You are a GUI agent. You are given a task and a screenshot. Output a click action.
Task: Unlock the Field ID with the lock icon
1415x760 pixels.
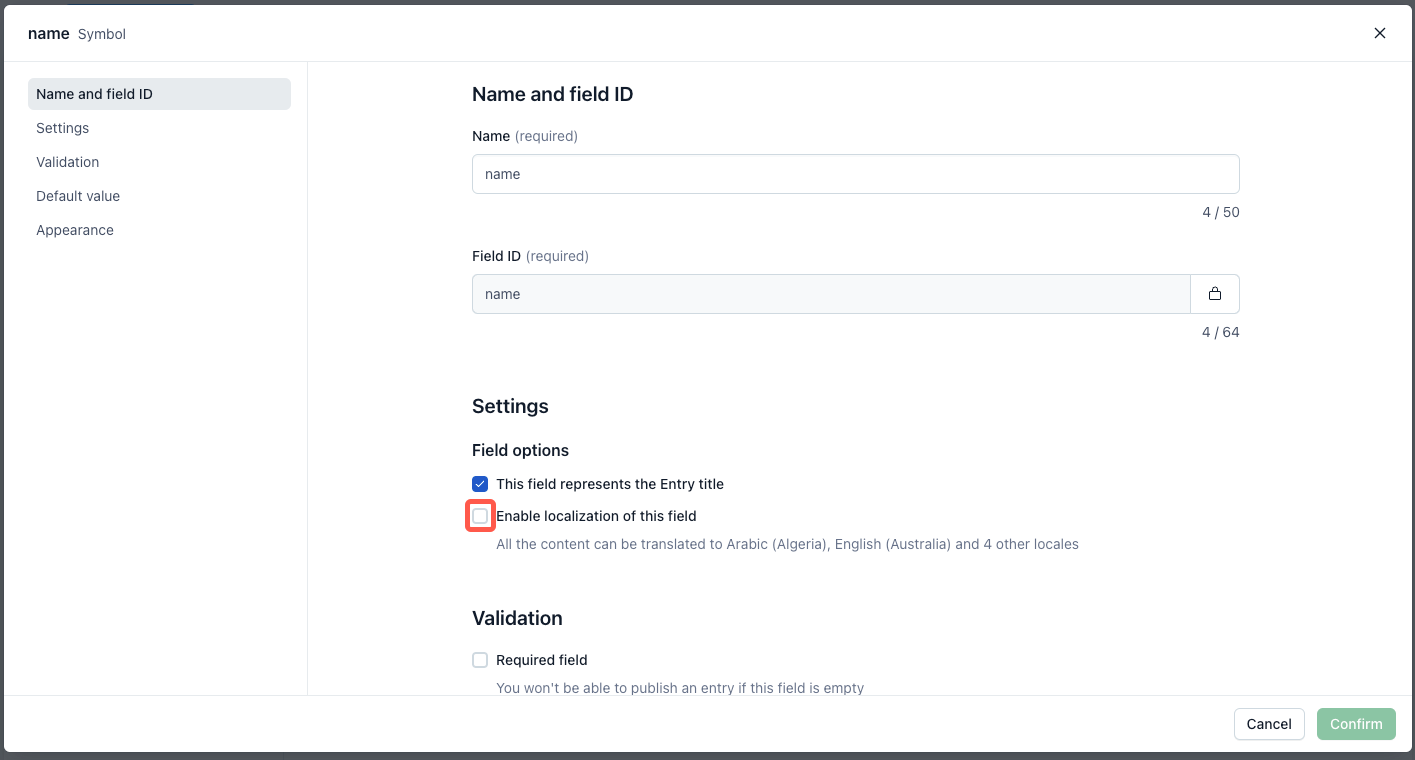click(1215, 294)
